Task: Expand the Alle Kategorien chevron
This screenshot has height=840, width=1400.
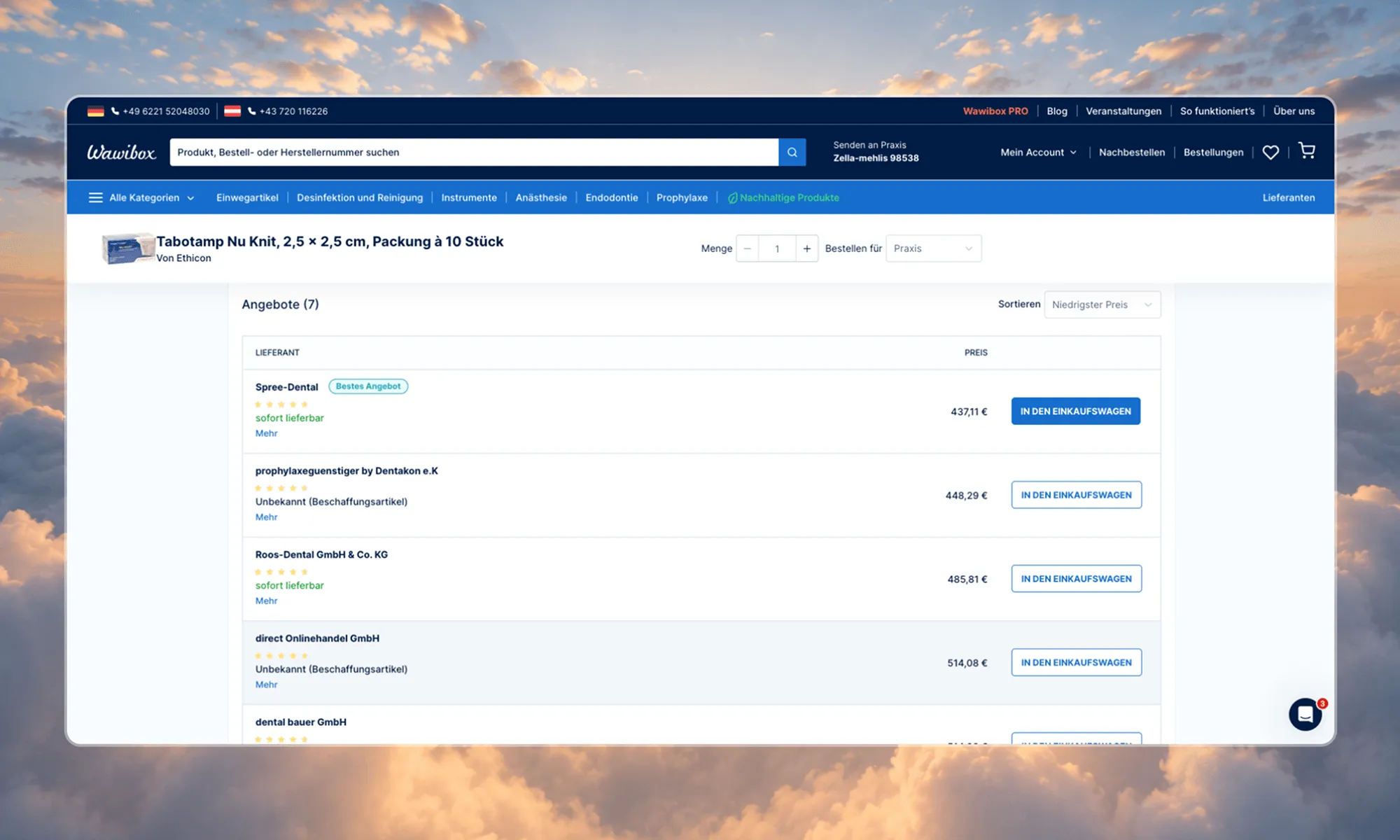Action: (x=190, y=198)
